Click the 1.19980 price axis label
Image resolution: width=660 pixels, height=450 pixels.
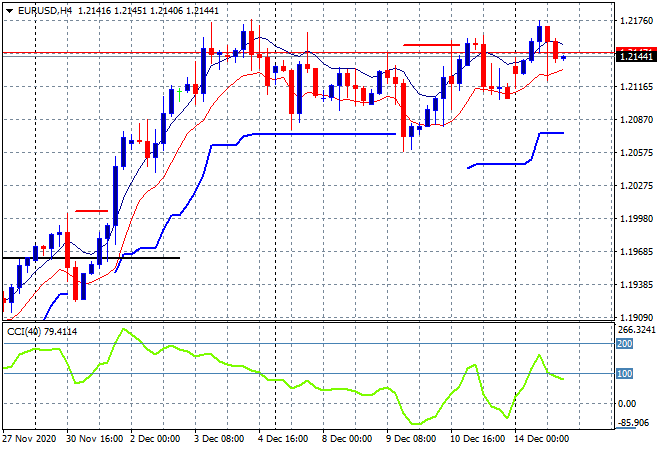pos(636,218)
